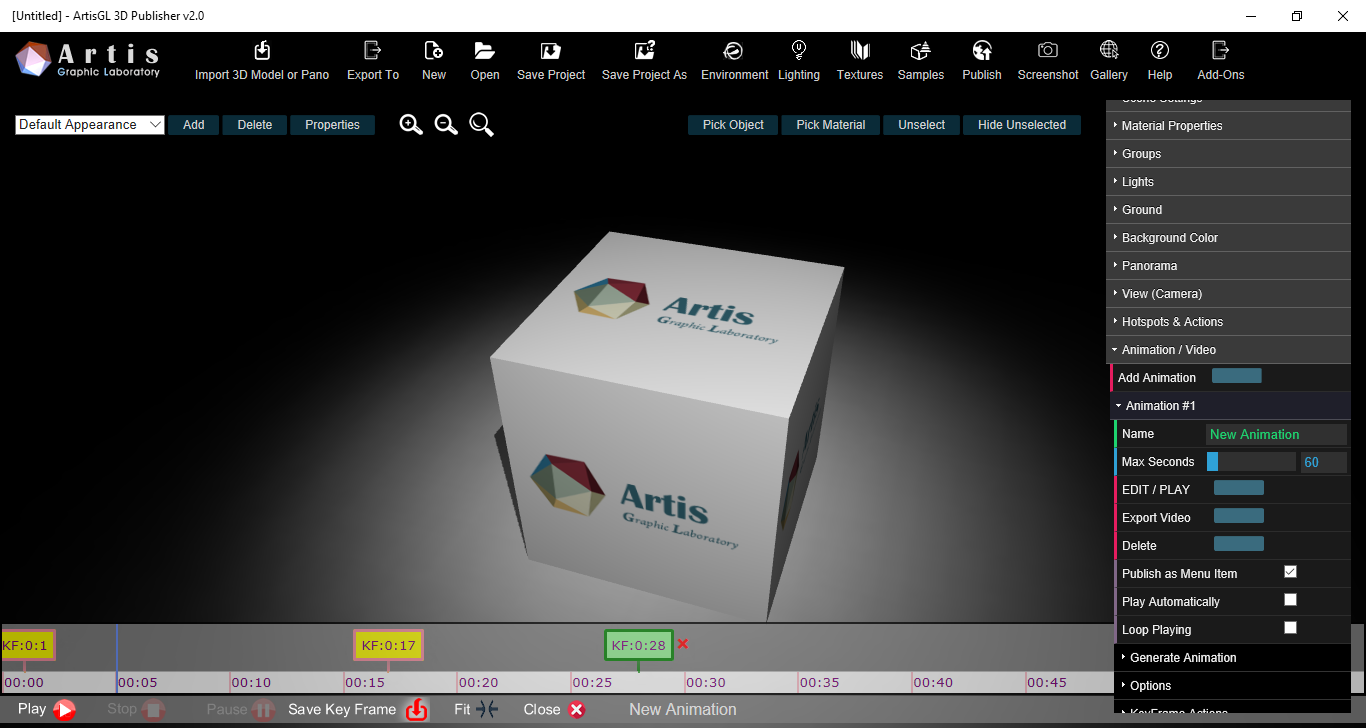Image resolution: width=1366 pixels, height=728 pixels.
Task: Select keyframe marker KF:0:1
Action: [x=27, y=645]
